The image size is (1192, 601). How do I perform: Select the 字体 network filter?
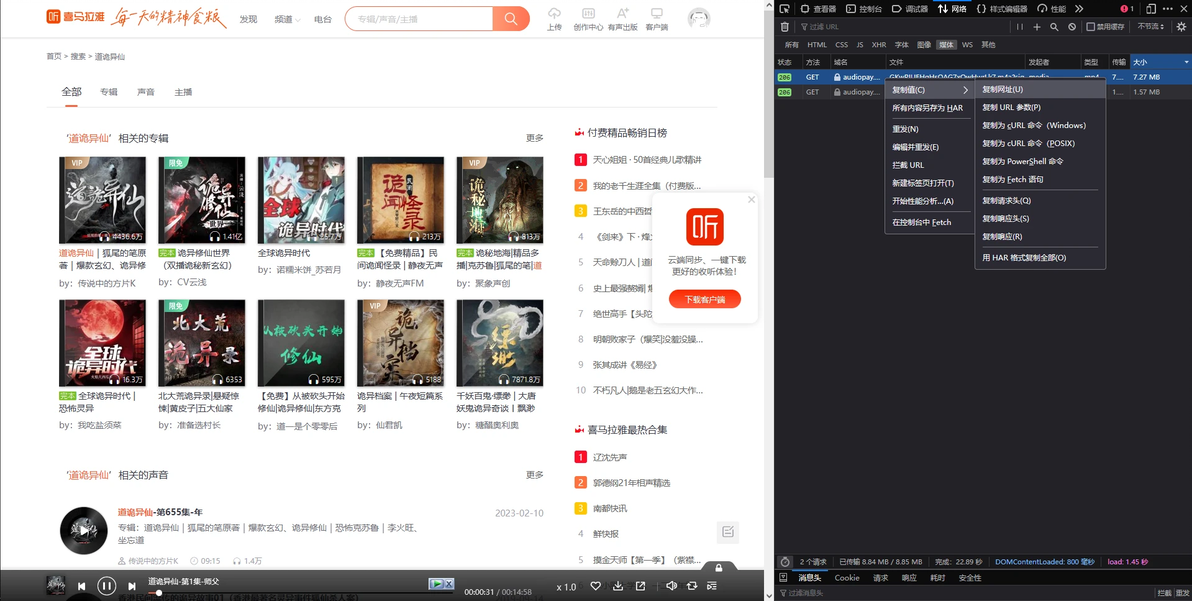coord(902,45)
